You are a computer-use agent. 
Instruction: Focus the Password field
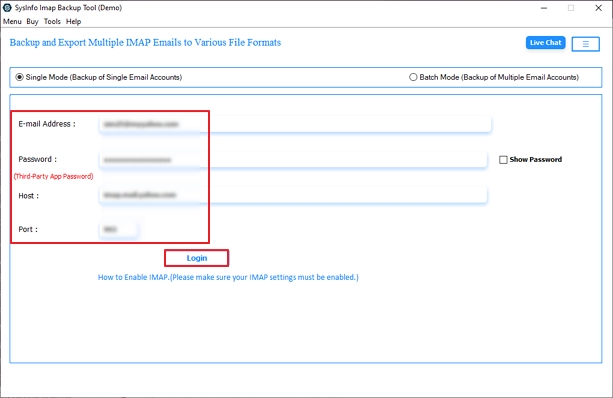293,160
